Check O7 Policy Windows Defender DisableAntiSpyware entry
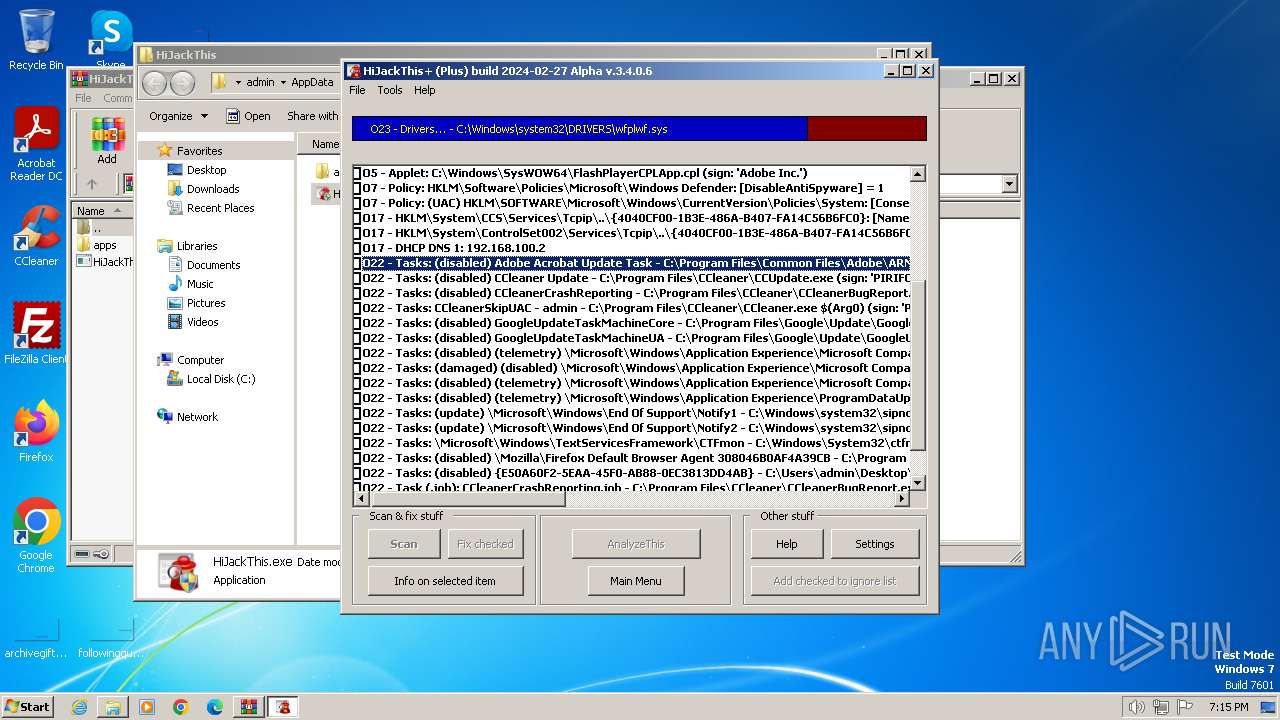 (x=357, y=188)
